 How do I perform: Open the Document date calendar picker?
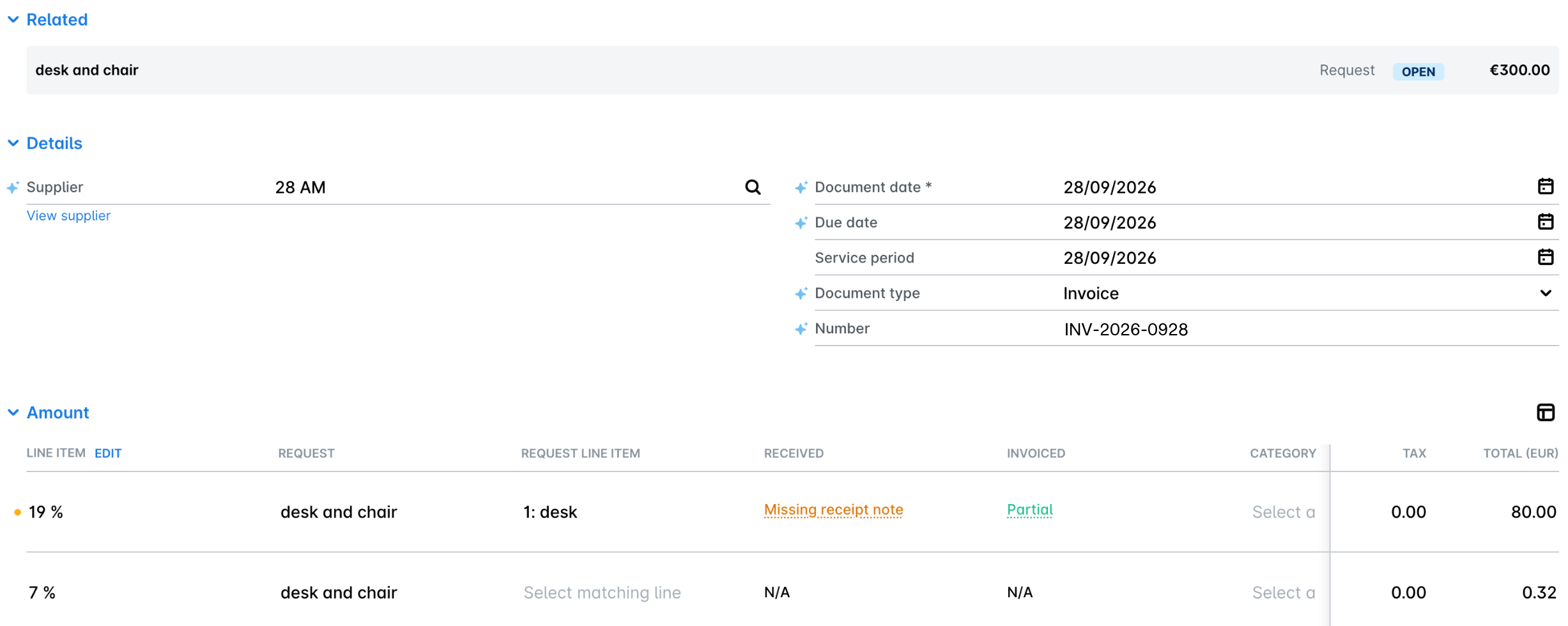pos(1545,187)
